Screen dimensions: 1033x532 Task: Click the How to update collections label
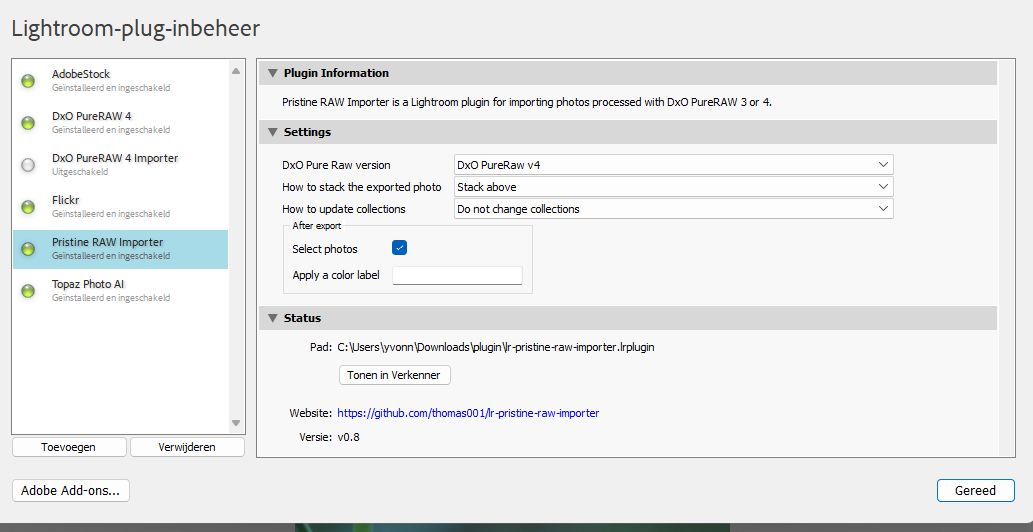tap(344, 209)
